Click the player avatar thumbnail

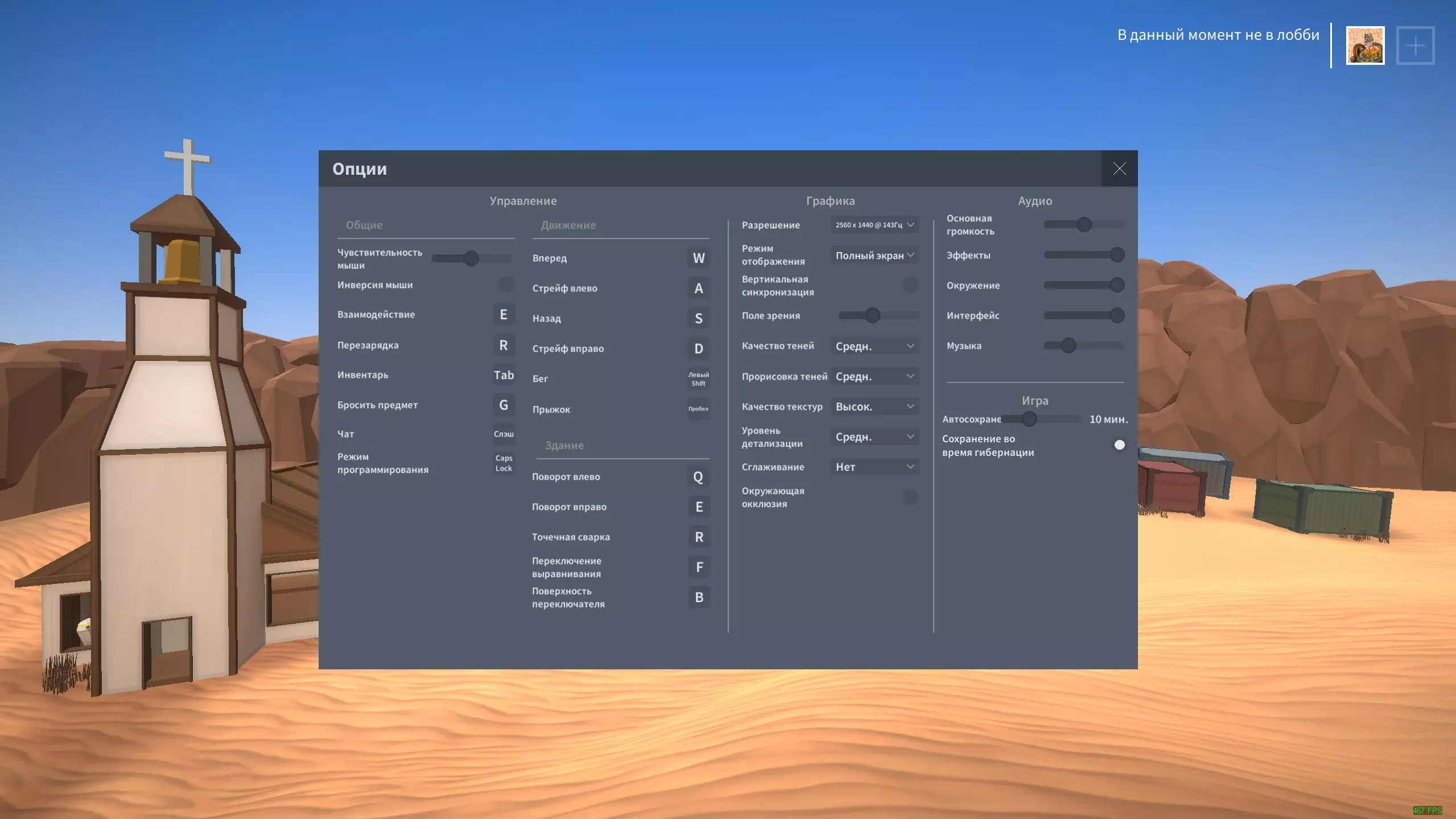coord(1364,46)
